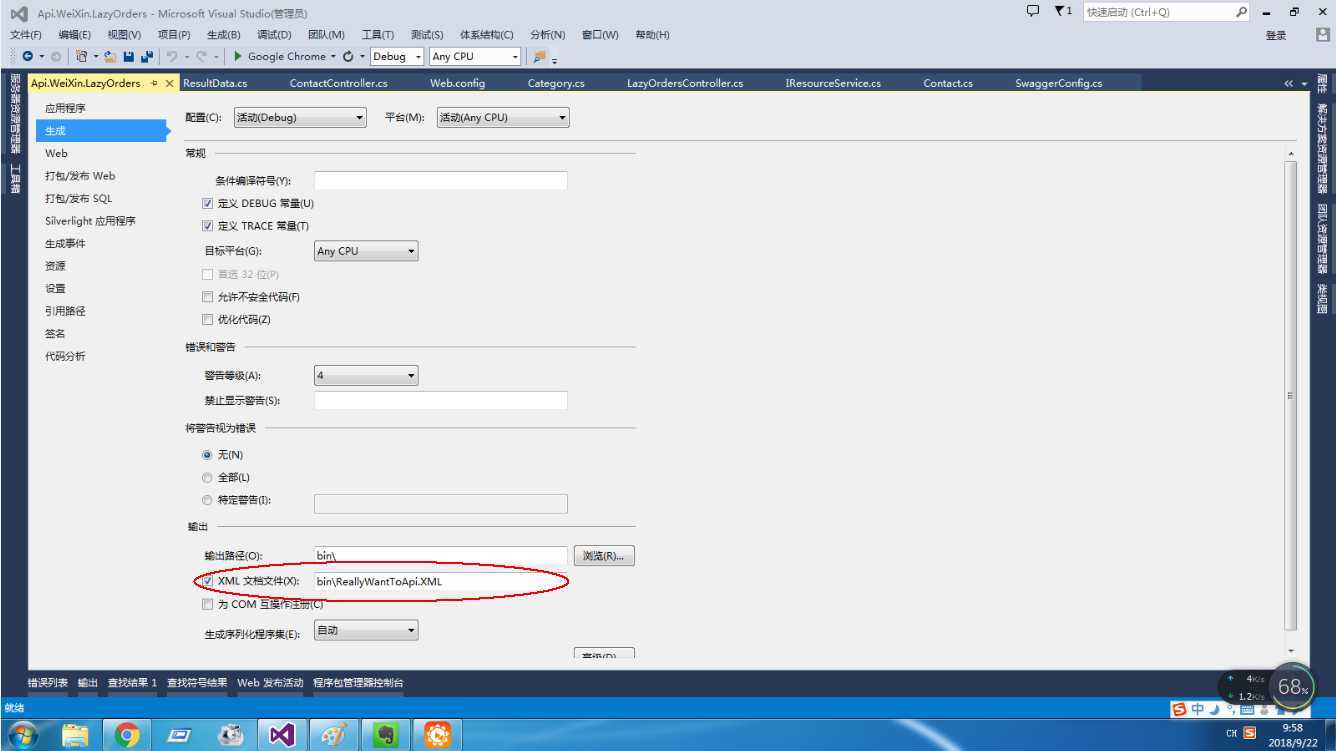1336x751 pixels.
Task: Expand the document tab overflow dropdown
Action: (1304, 84)
